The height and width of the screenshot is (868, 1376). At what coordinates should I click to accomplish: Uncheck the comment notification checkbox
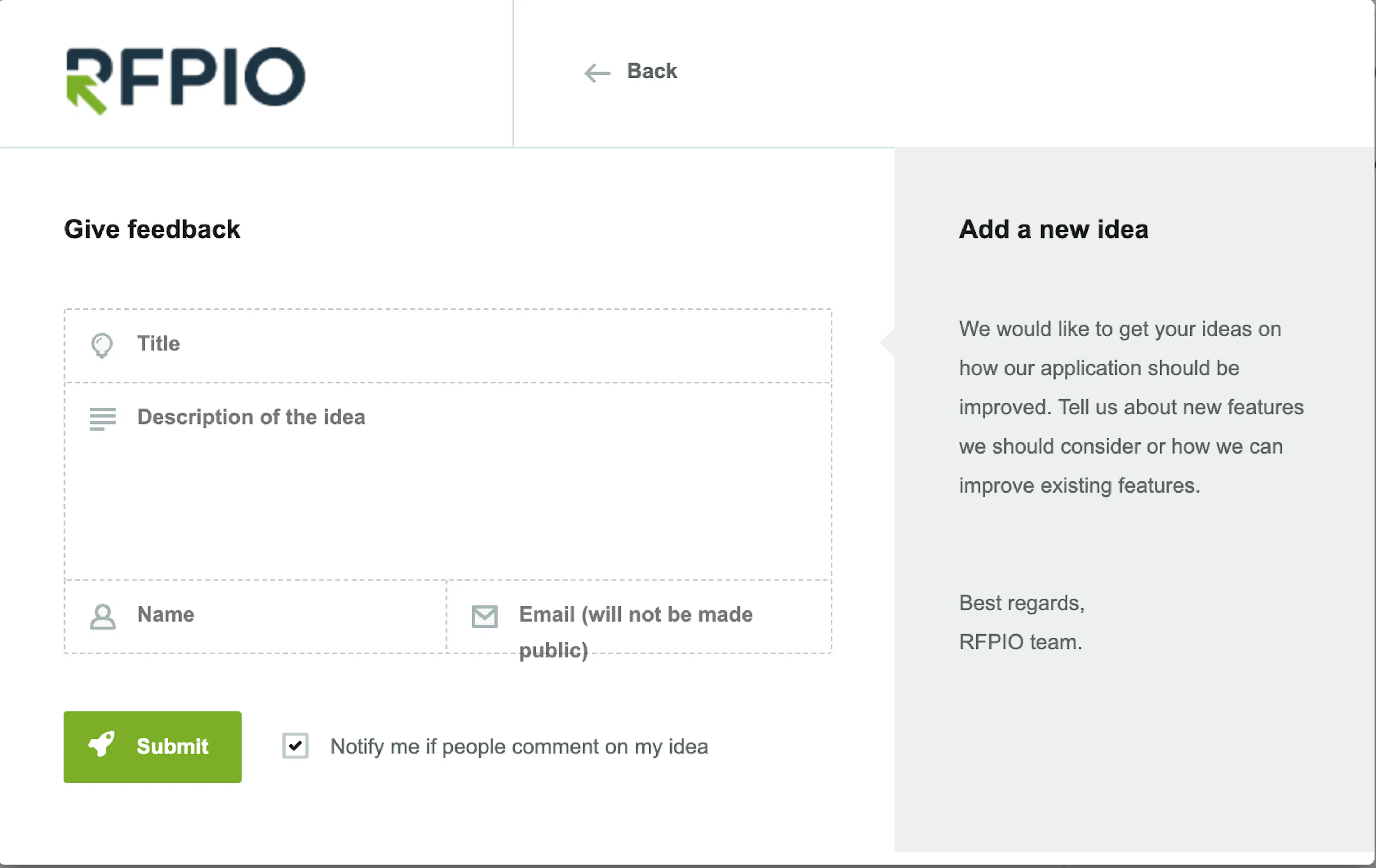[x=295, y=746]
